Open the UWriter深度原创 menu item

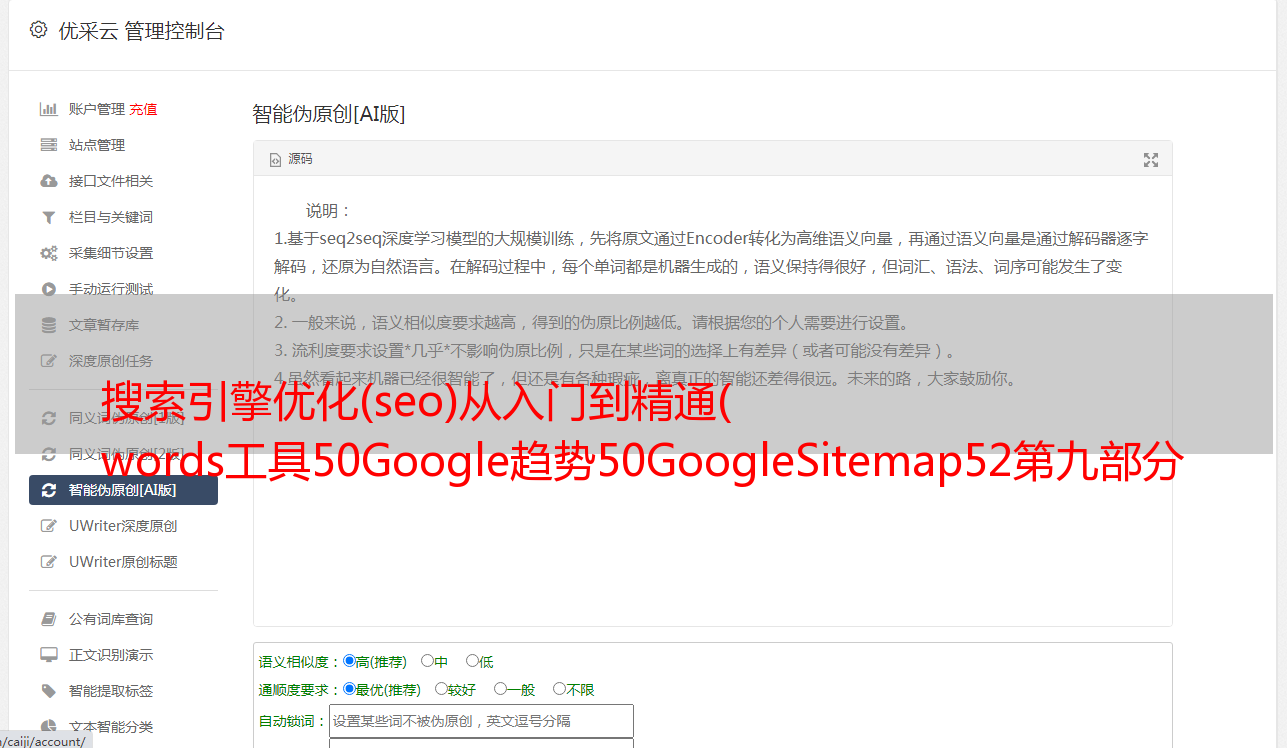click(x=124, y=526)
